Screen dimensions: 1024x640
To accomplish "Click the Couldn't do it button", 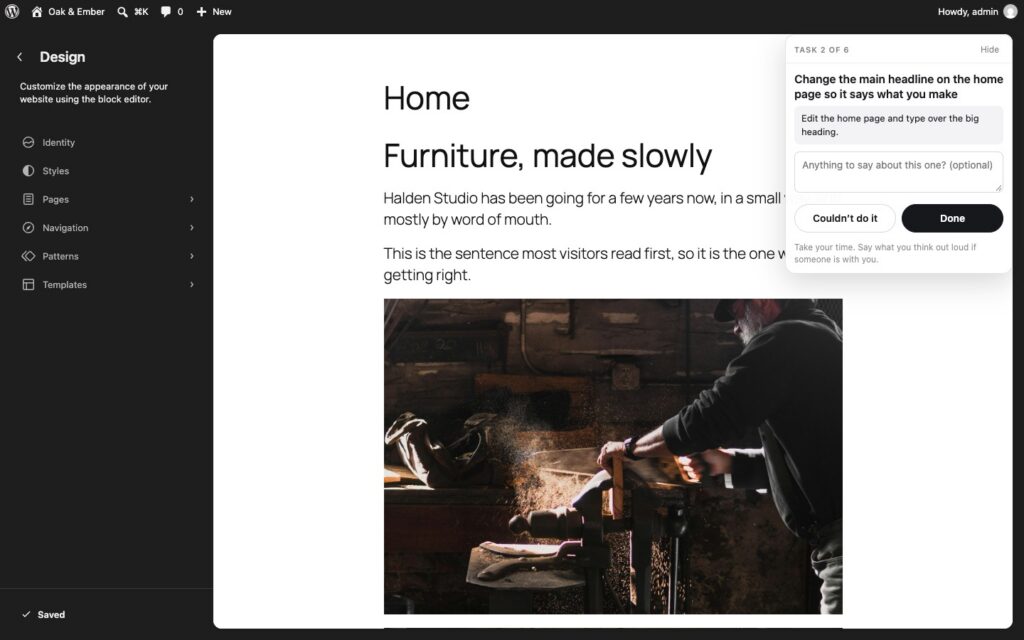I will tap(844, 218).
